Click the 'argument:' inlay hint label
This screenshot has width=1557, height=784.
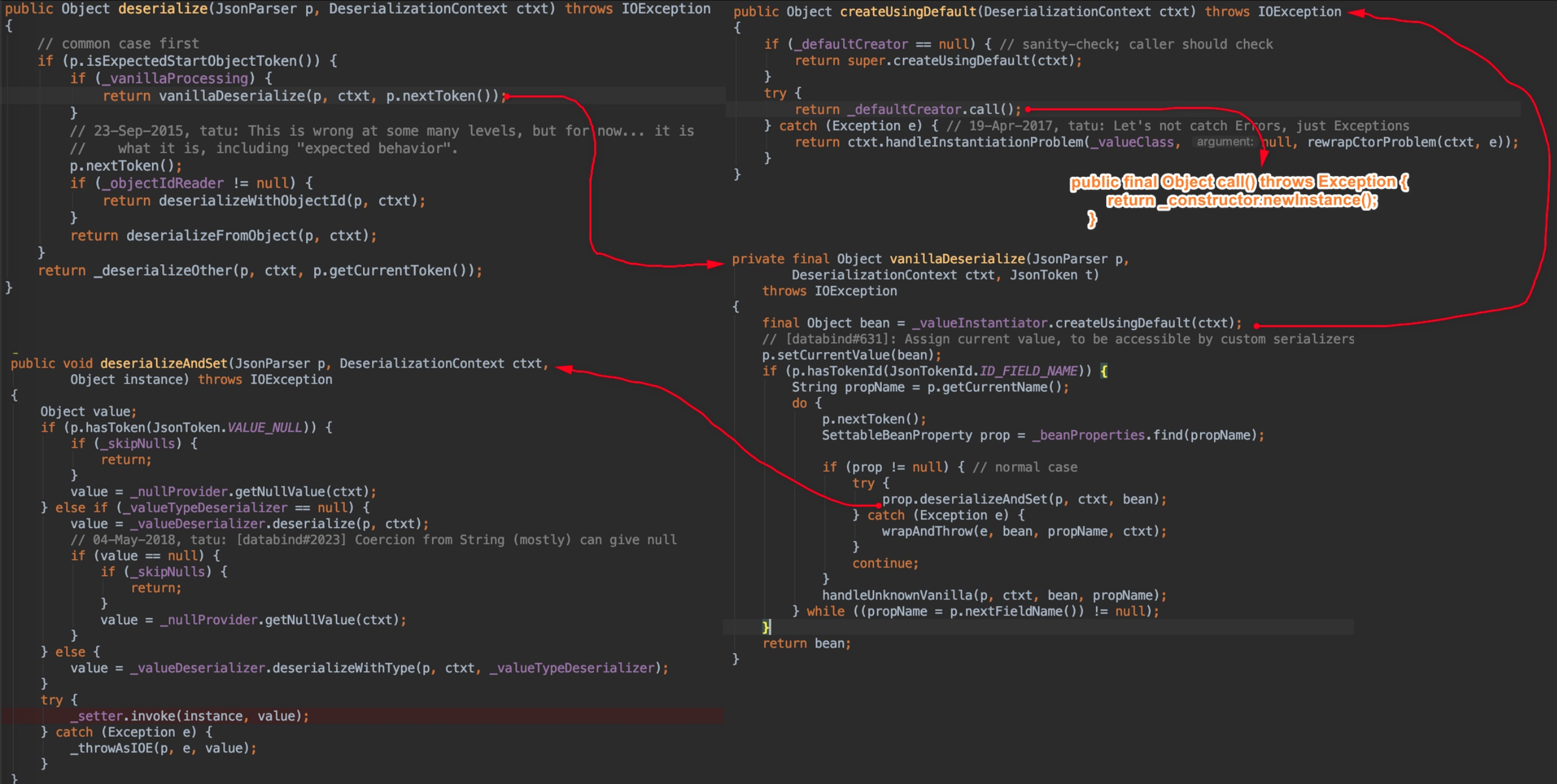tap(1225, 142)
